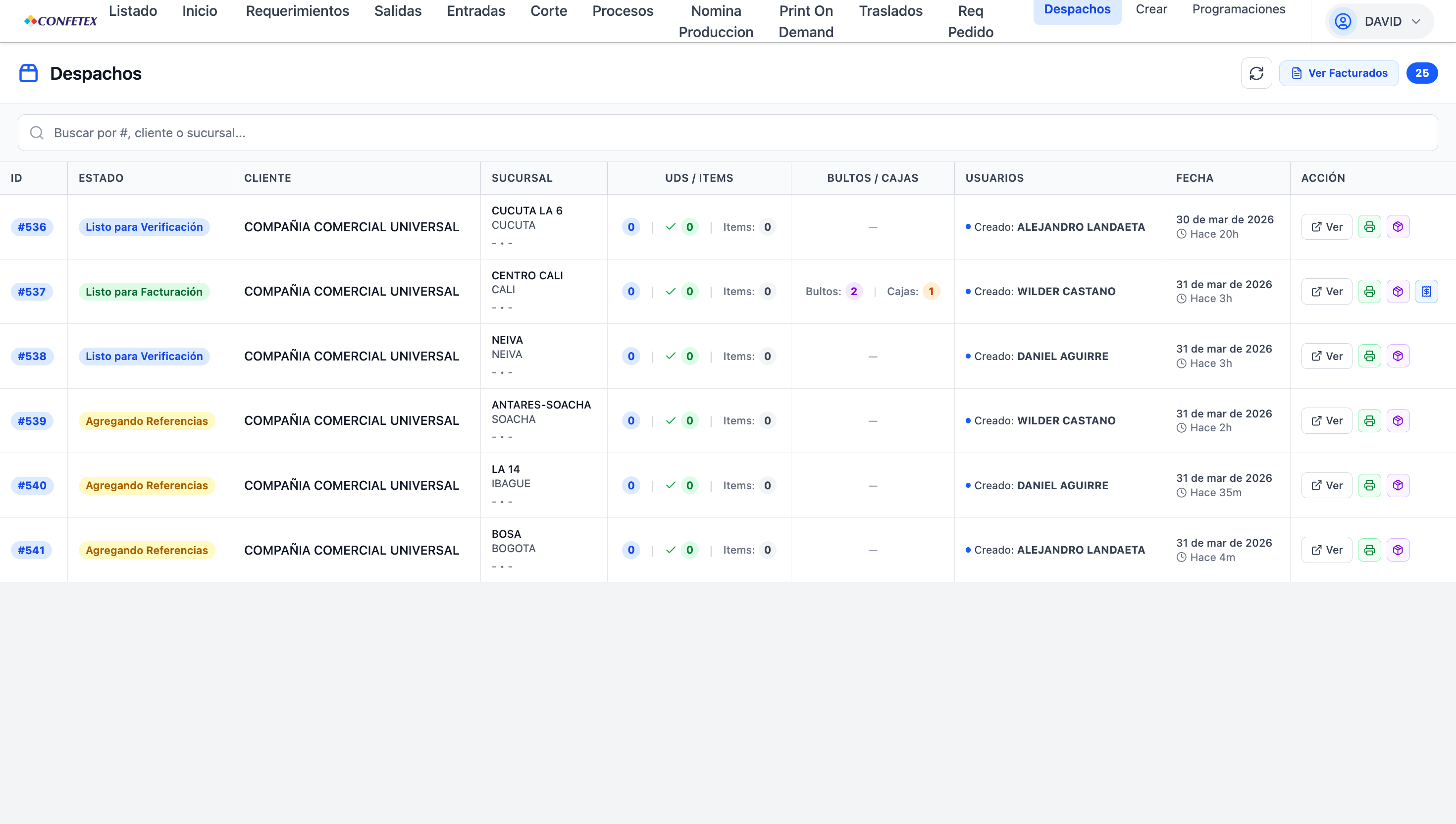Open Traslados in the navbar

[891, 11]
